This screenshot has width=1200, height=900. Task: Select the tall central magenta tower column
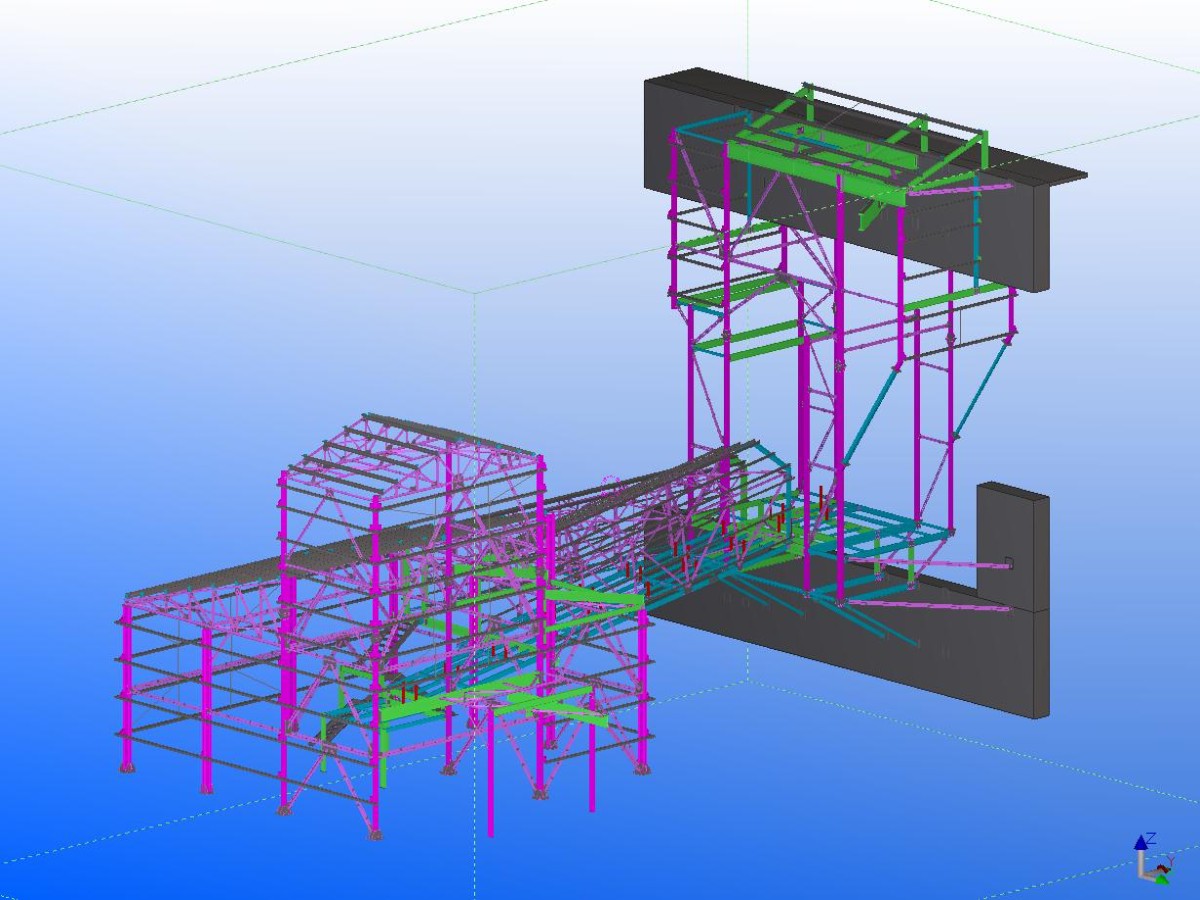click(839, 400)
